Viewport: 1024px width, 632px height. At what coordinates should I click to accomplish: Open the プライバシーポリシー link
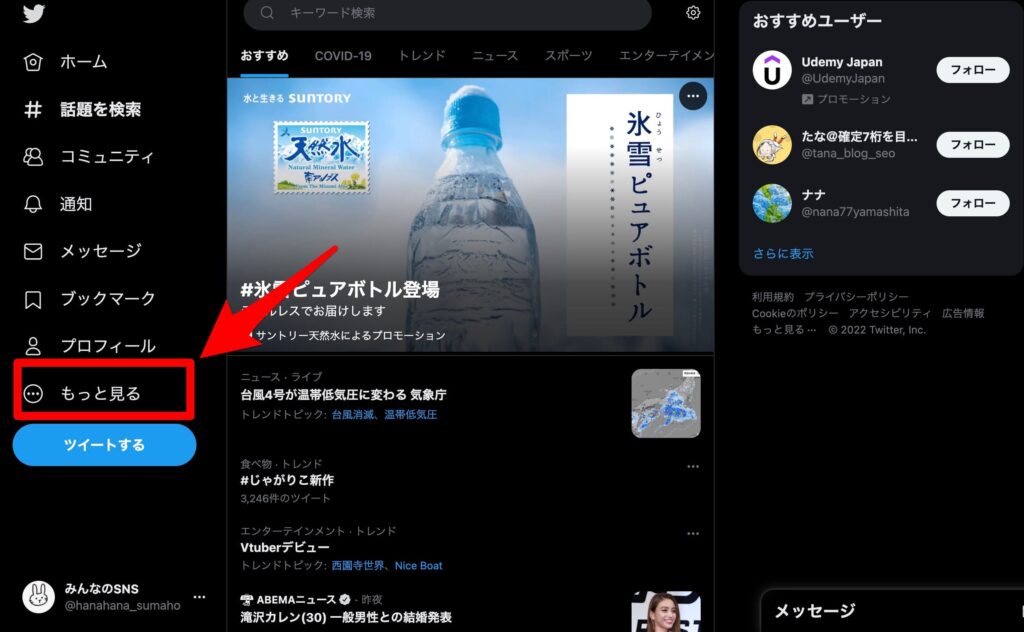pyautogui.click(x=856, y=297)
